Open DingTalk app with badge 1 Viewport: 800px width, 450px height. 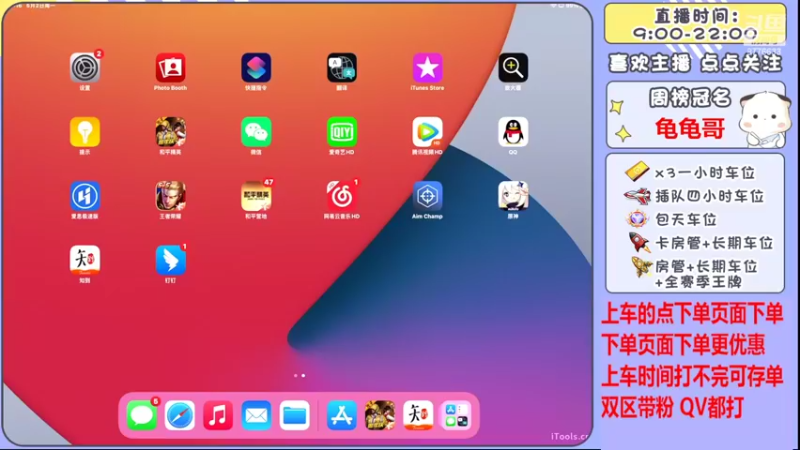tap(170, 260)
